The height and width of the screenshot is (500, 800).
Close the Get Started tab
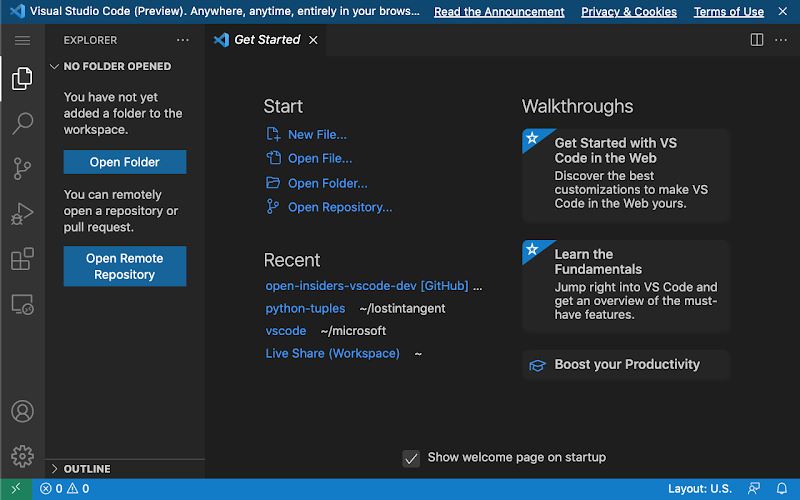313,40
